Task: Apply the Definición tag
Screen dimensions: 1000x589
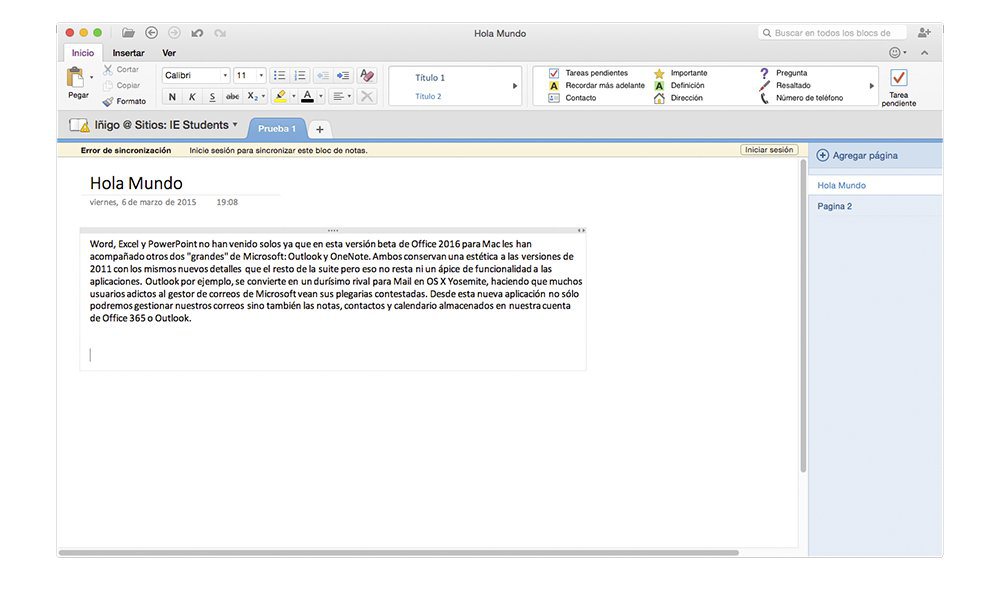Action: 679,85
